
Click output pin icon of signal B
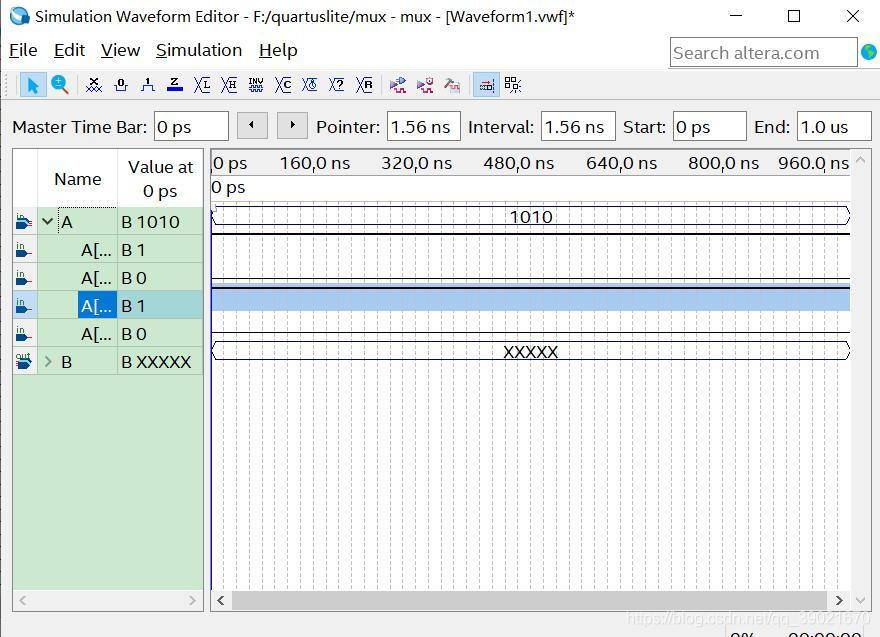coord(24,361)
